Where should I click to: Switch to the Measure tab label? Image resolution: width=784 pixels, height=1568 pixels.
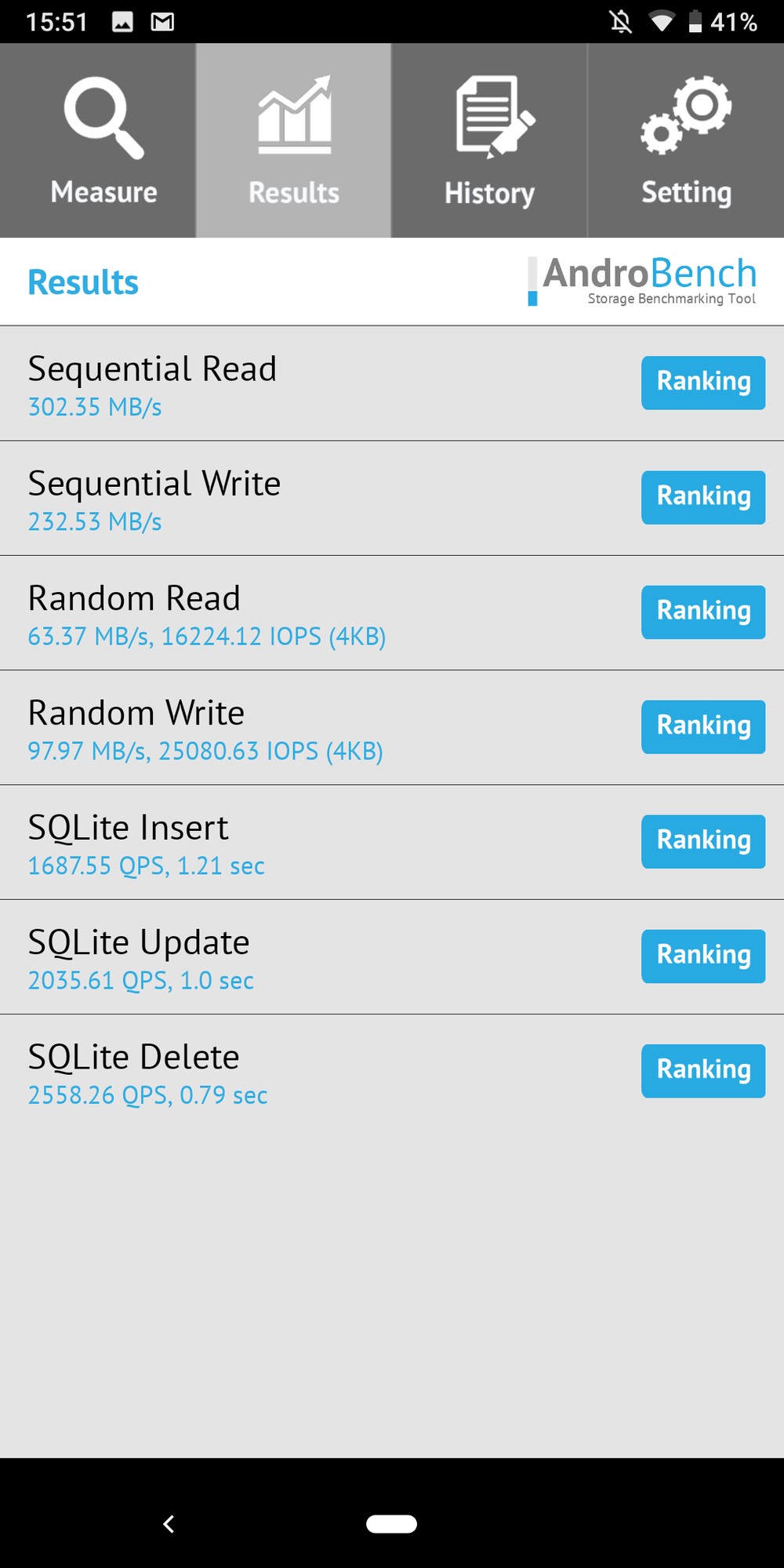coord(103,192)
